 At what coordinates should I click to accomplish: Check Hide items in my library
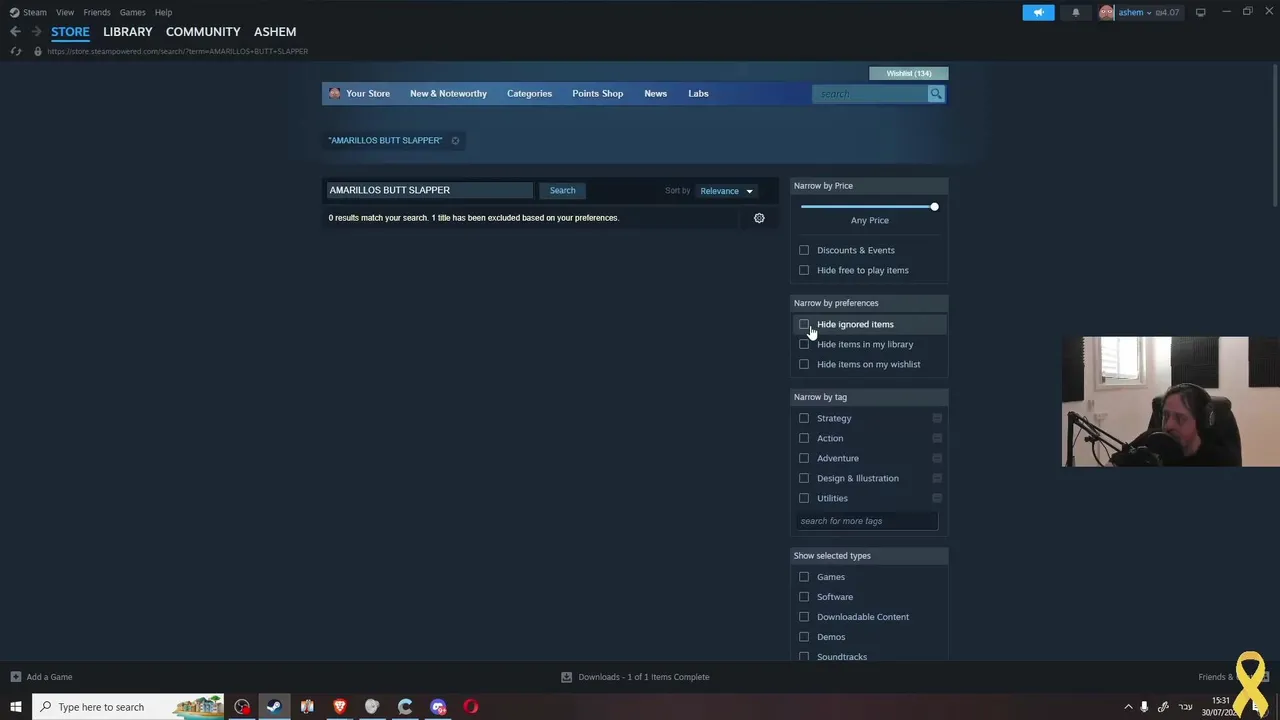pos(804,344)
